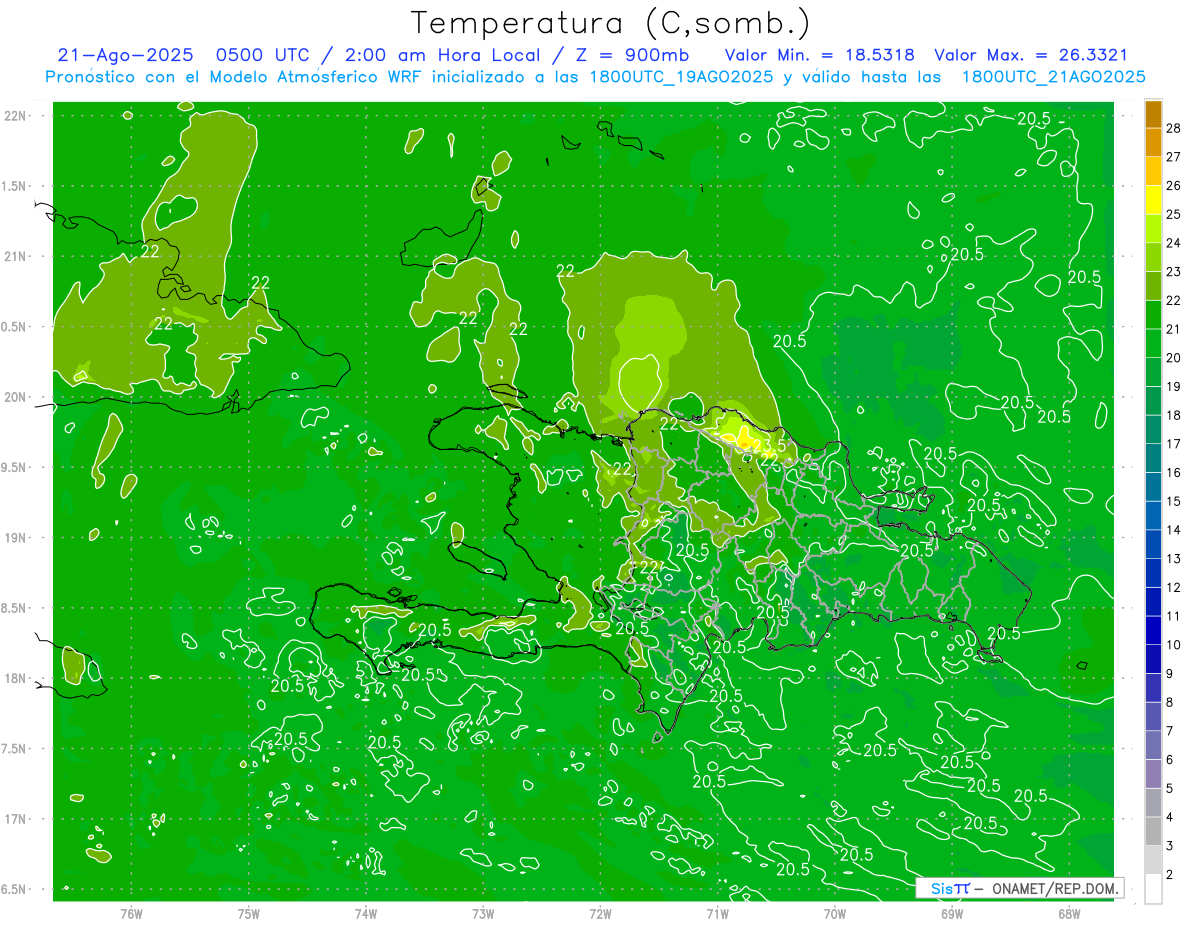Click the "76W" longitude axis label

131,914
